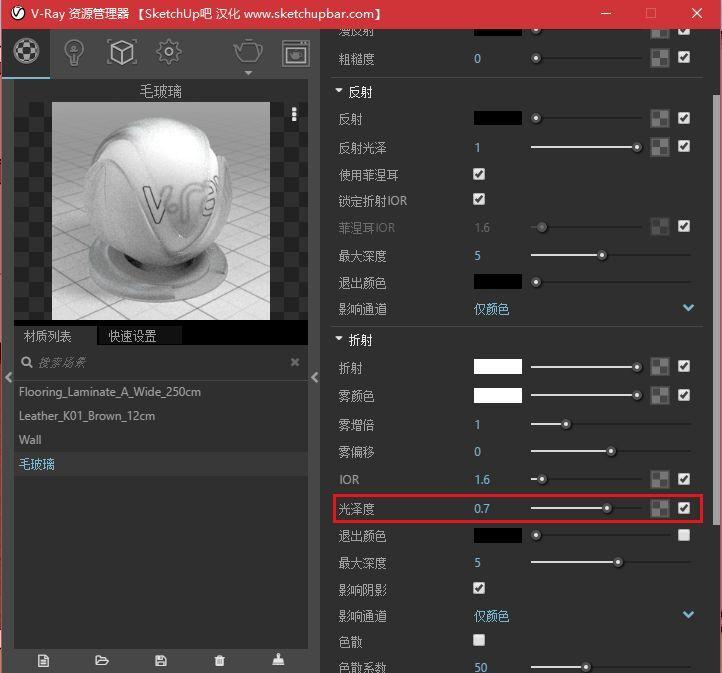
Task: Click the refraction IOR value 1.6
Action: [482, 480]
